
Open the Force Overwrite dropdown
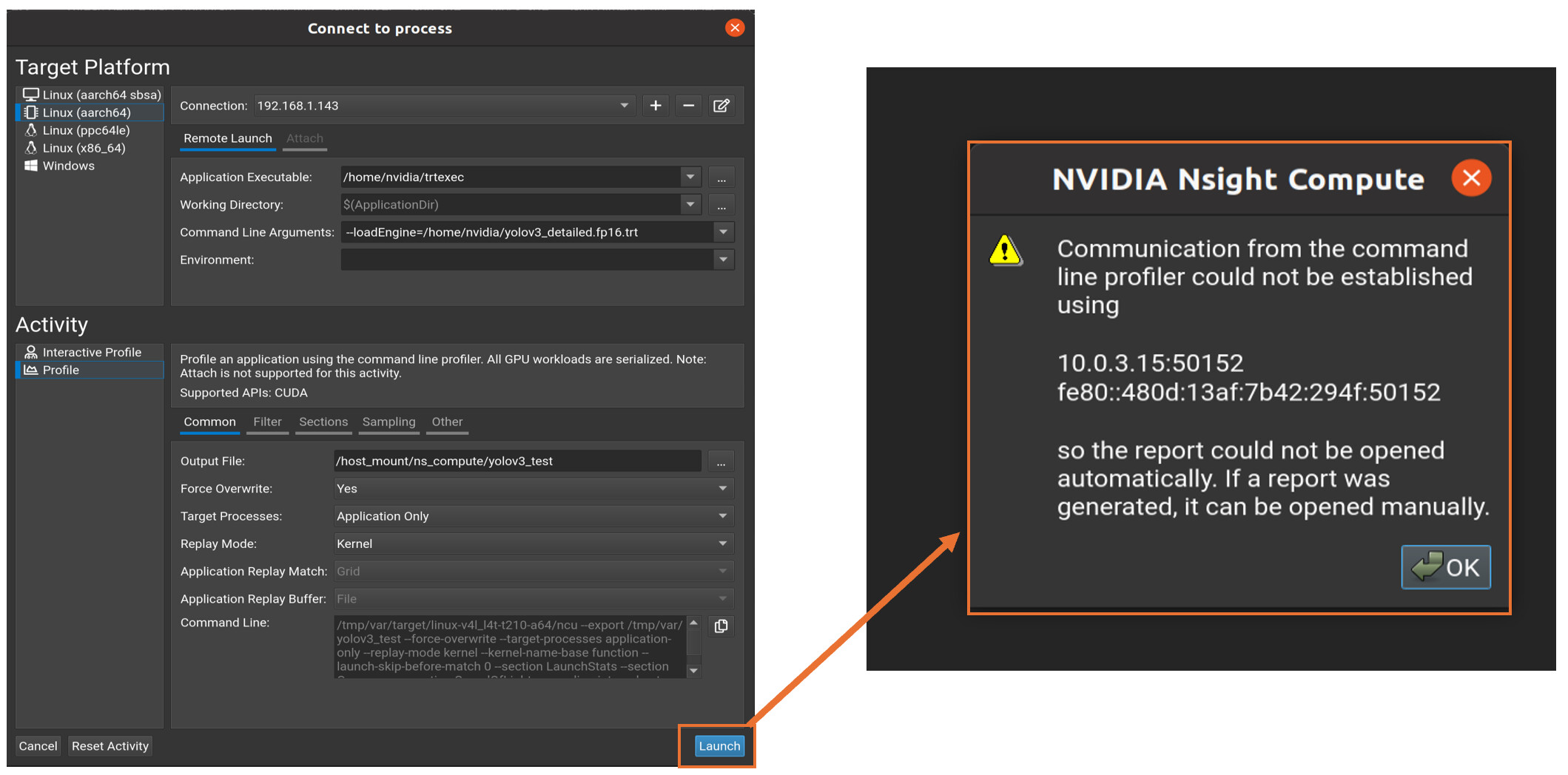pyautogui.click(x=722, y=488)
